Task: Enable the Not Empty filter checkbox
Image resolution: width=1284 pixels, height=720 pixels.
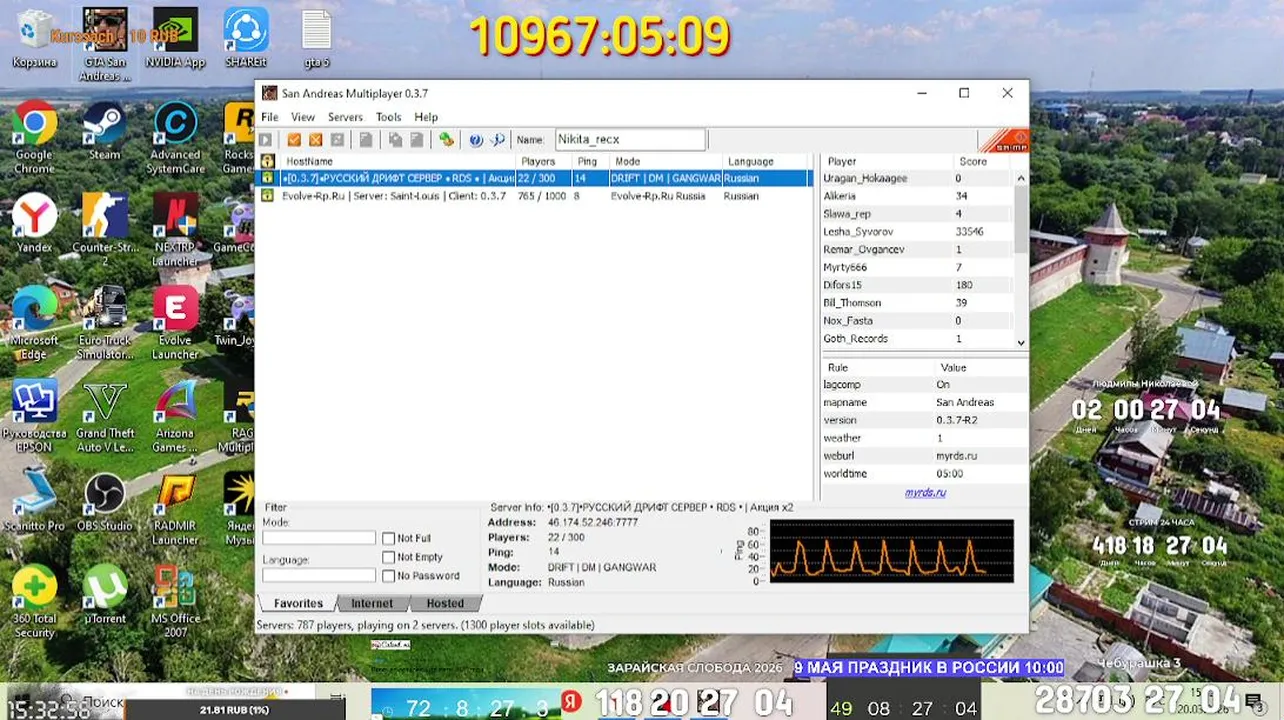Action: 389,557
